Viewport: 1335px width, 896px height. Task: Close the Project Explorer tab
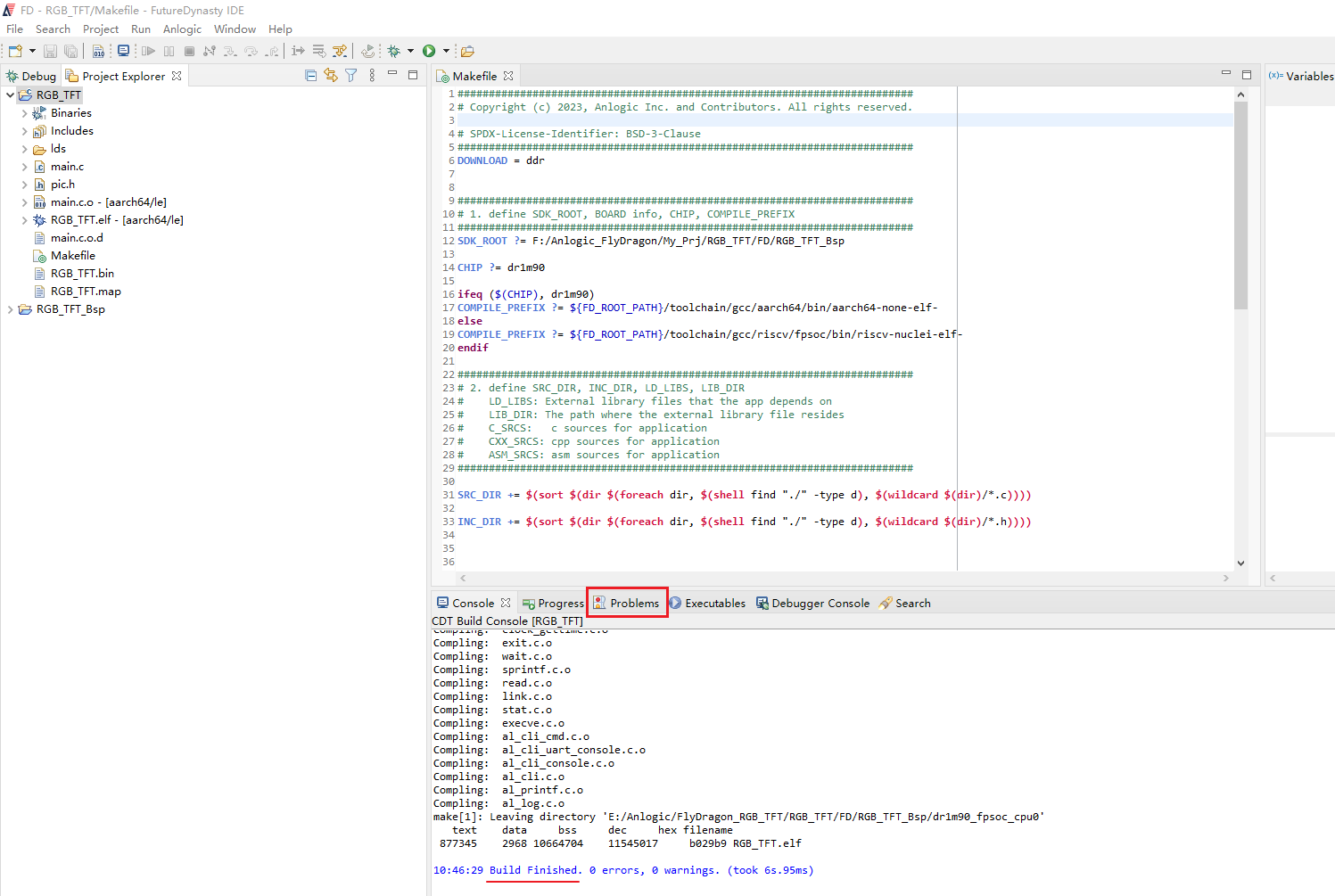[177, 76]
